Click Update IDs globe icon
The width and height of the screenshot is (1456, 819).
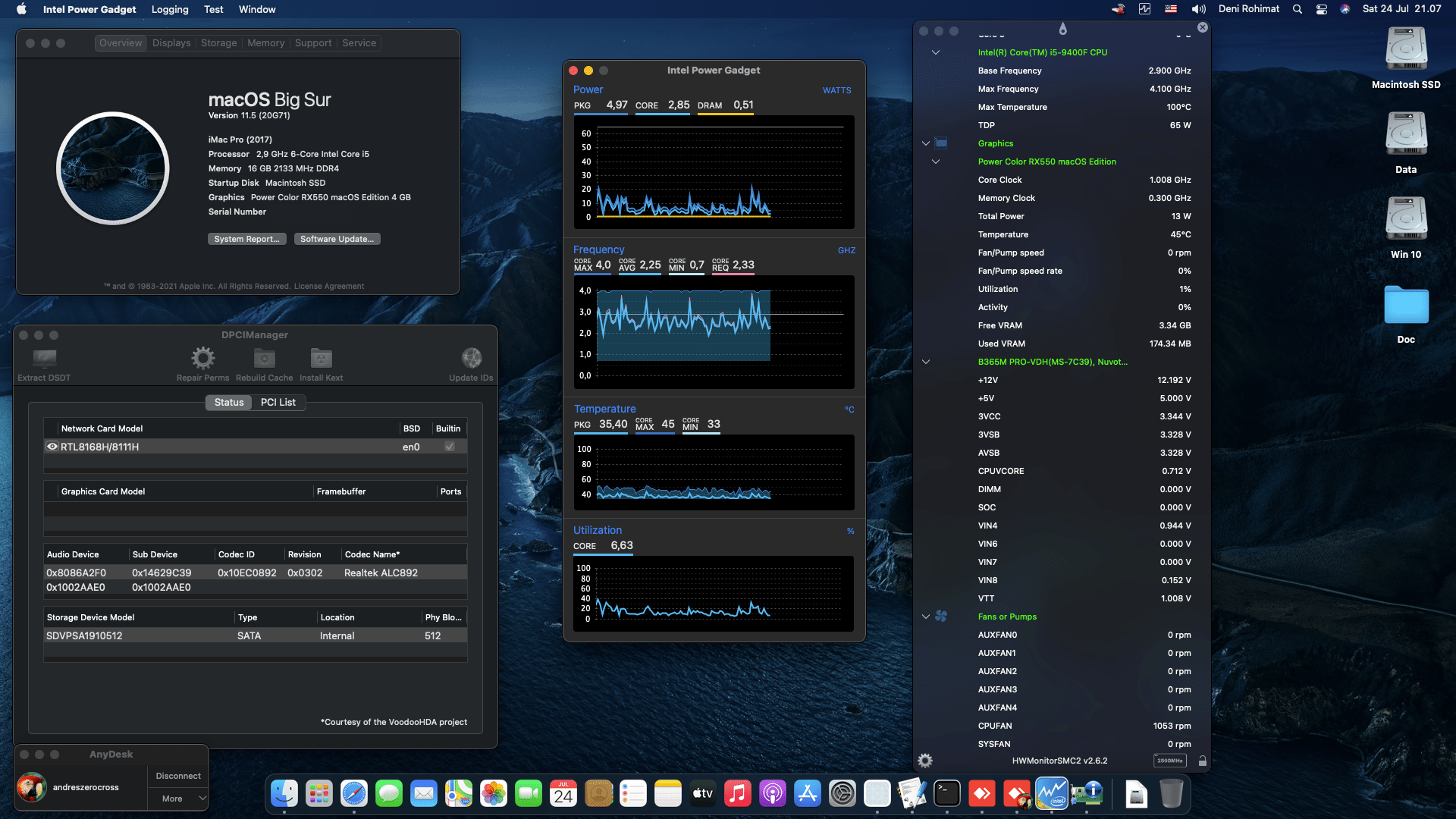point(471,358)
